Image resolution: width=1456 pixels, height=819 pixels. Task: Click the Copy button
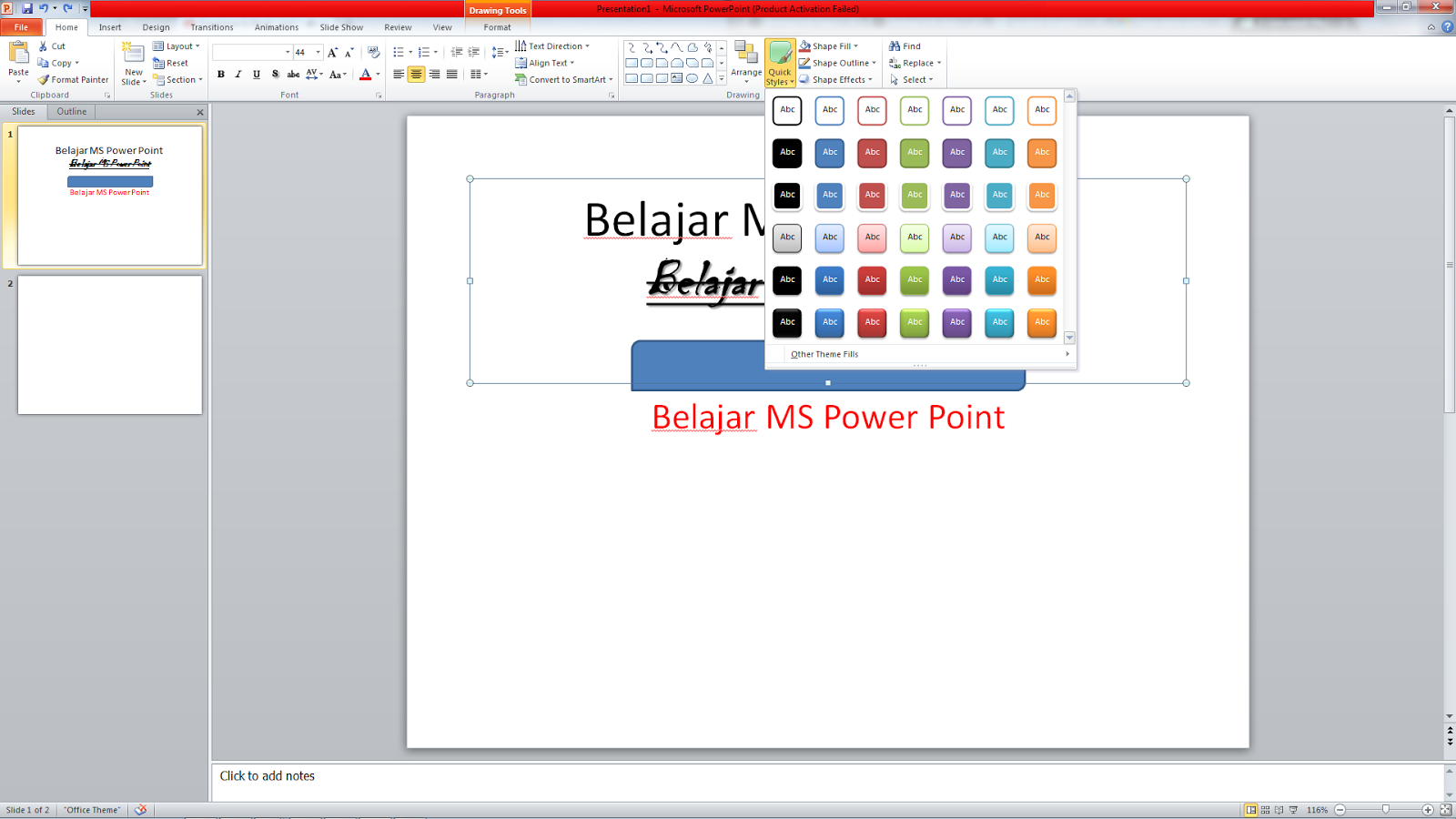tap(58, 64)
